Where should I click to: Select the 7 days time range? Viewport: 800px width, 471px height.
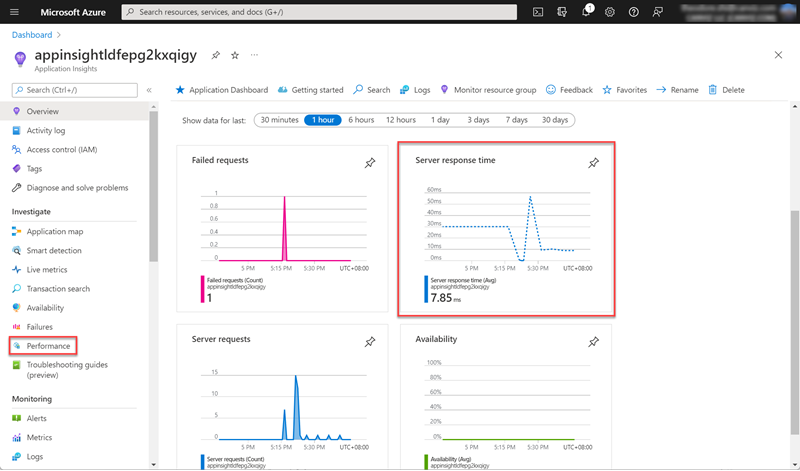point(516,120)
